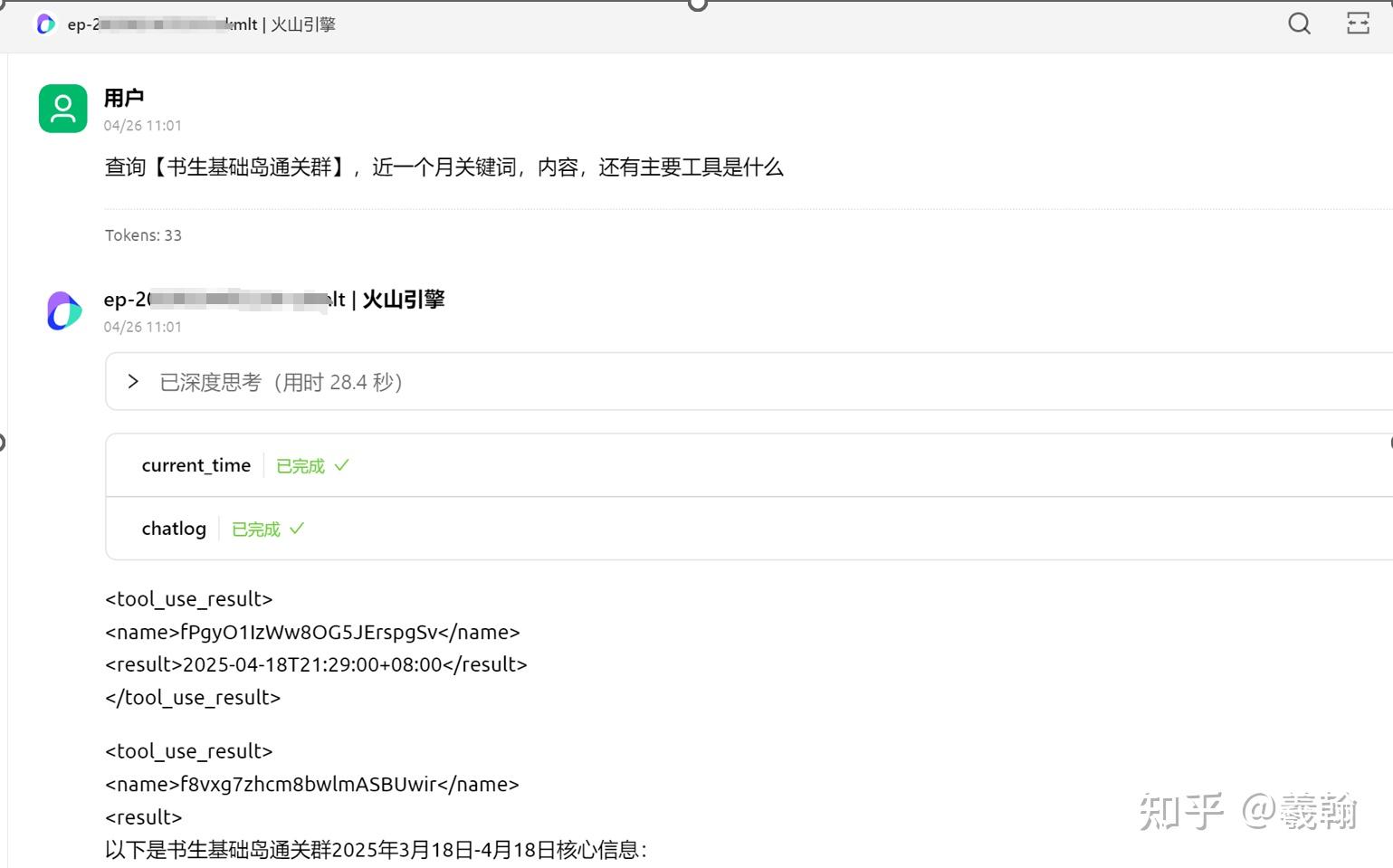This screenshot has width=1393, height=868.
Task: Click the expand-width layout icon top right
Action: pos(1357,24)
